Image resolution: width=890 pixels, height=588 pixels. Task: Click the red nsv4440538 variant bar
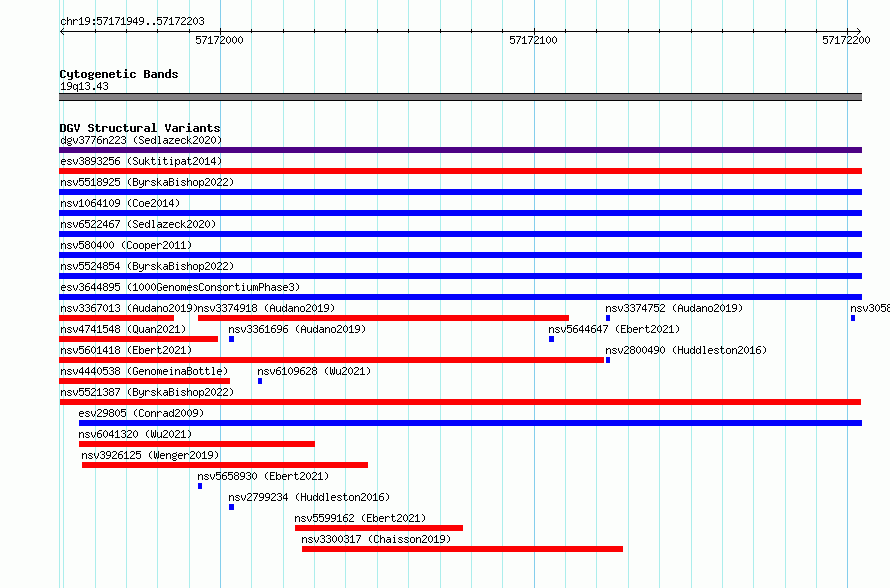point(144,381)
